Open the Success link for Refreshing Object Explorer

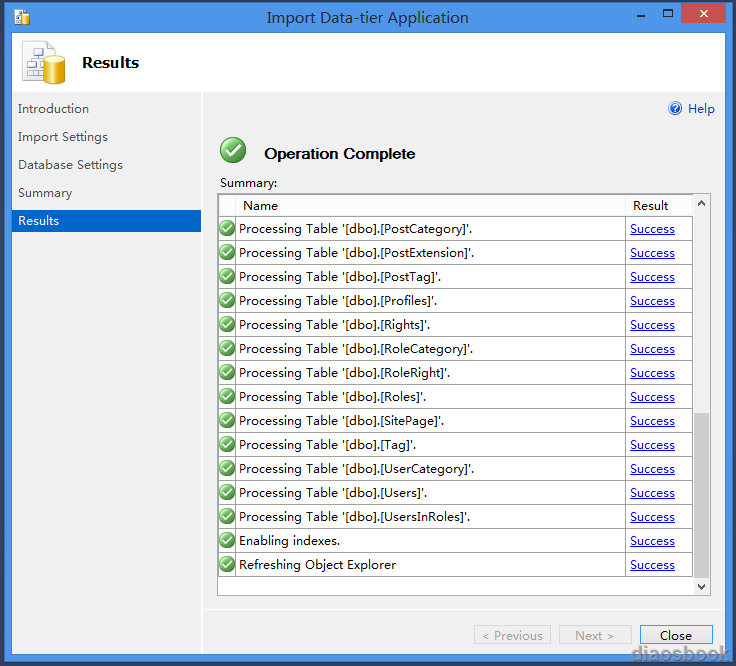(x=652, y=565)
